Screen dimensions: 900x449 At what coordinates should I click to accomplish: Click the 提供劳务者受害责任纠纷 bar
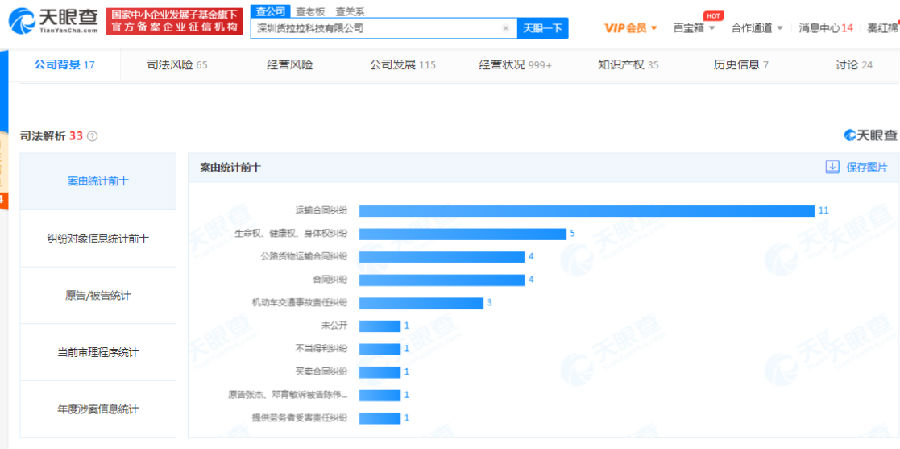pyautogui.click(x=379, y=418)
